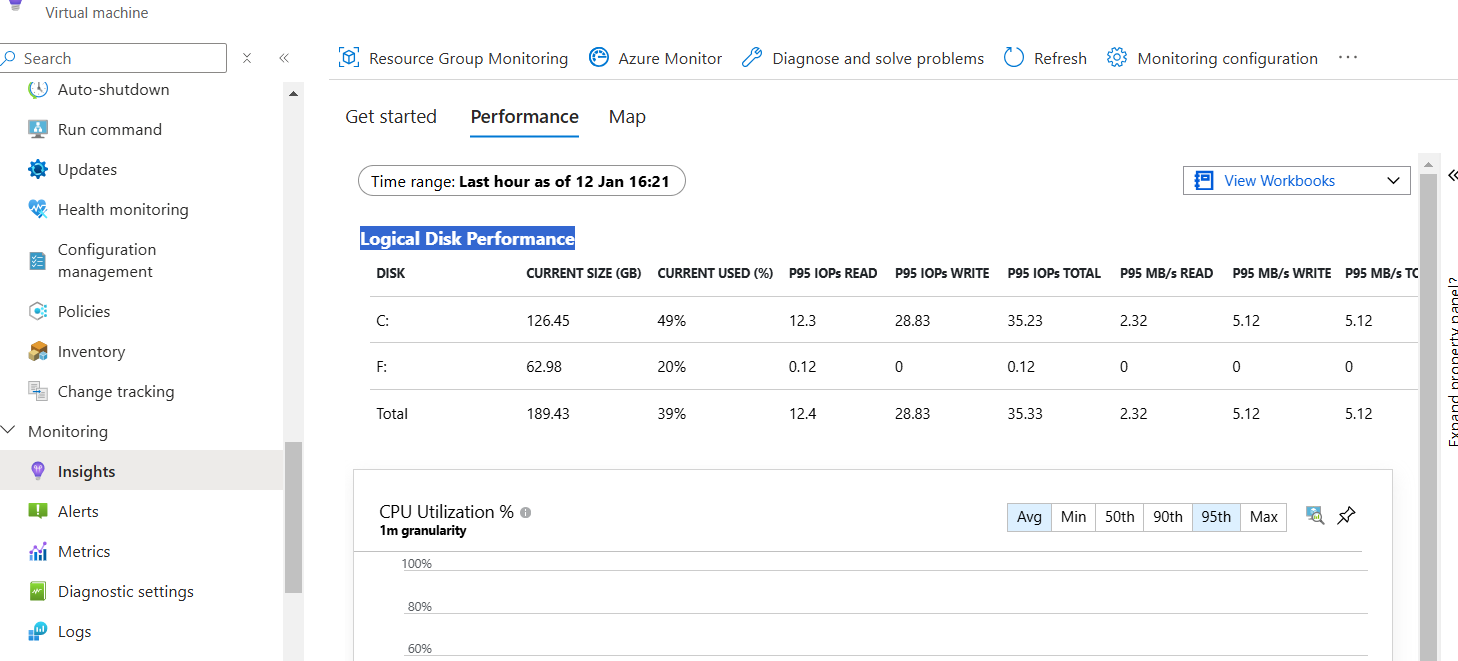The height and width of the screenshot is (661, 1458).
Task: Click Total size value 189.43
Action: click(548, 413)
